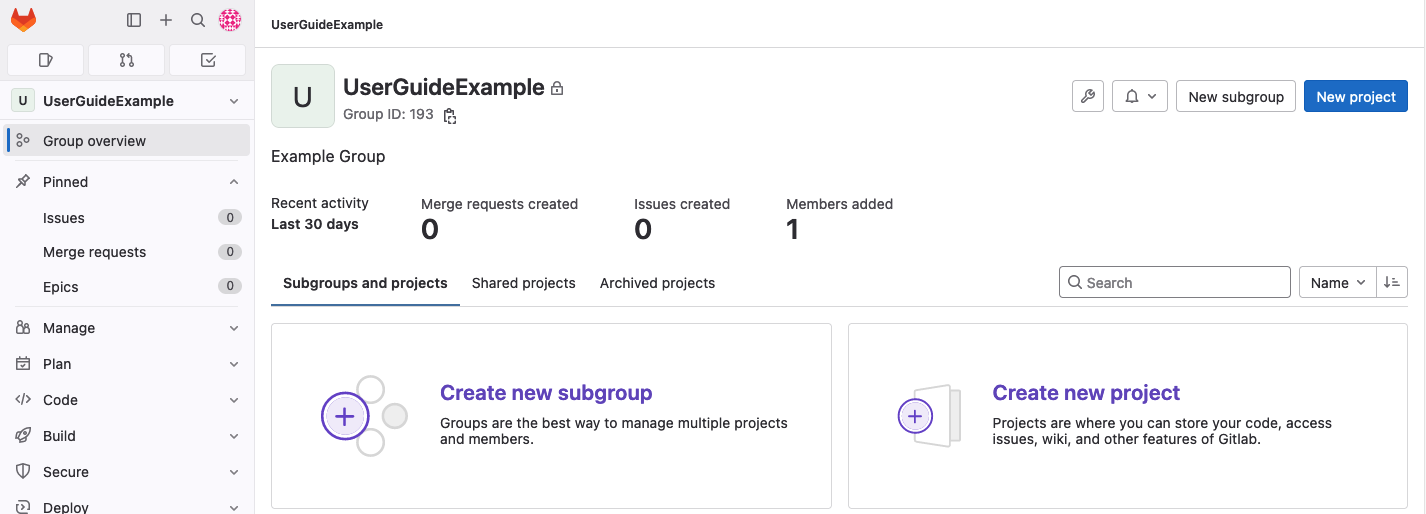Open admin wrench icon button

pyautogui.click(x=1088, y=97)
